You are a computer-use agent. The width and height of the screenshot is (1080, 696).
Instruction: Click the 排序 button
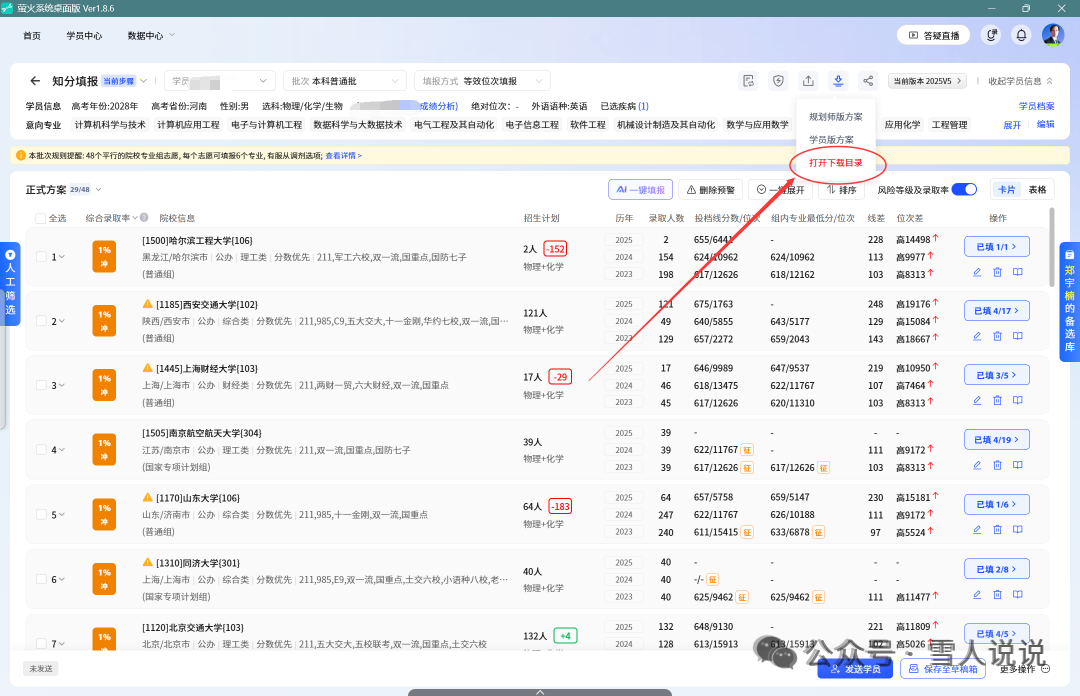(x=842, y=190)
